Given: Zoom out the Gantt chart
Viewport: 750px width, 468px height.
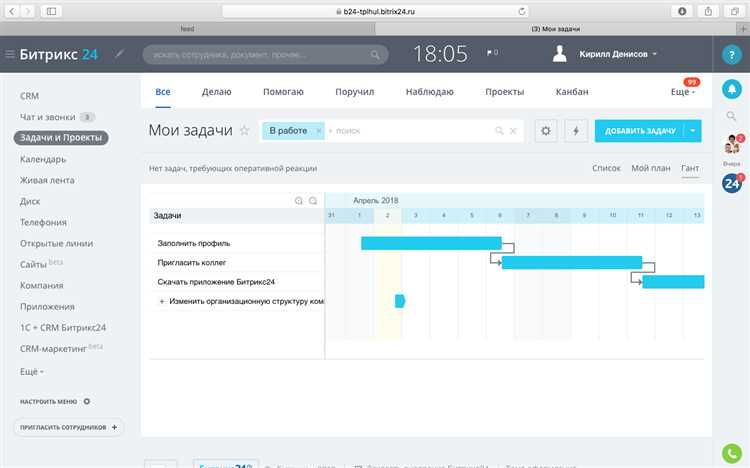Looking at the screenshot, I should click(313, 201).
